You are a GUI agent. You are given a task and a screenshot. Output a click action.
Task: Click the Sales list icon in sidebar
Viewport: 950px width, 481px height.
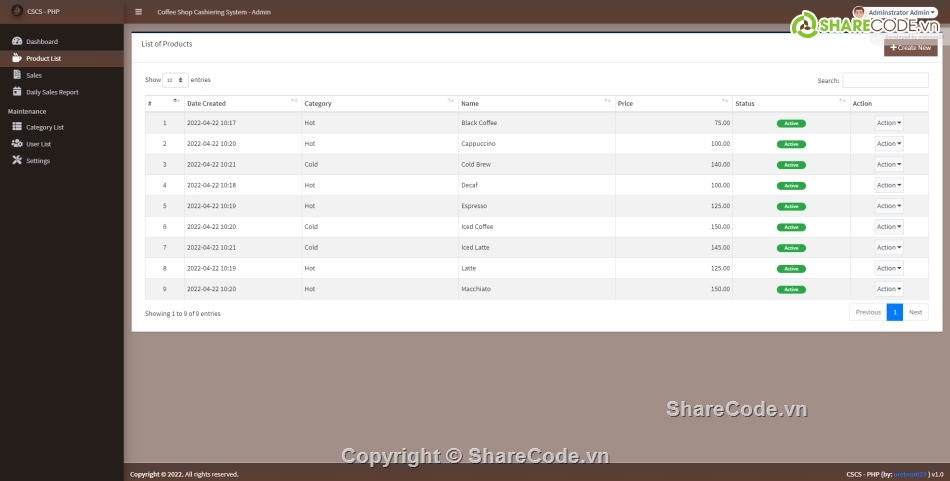17,75
